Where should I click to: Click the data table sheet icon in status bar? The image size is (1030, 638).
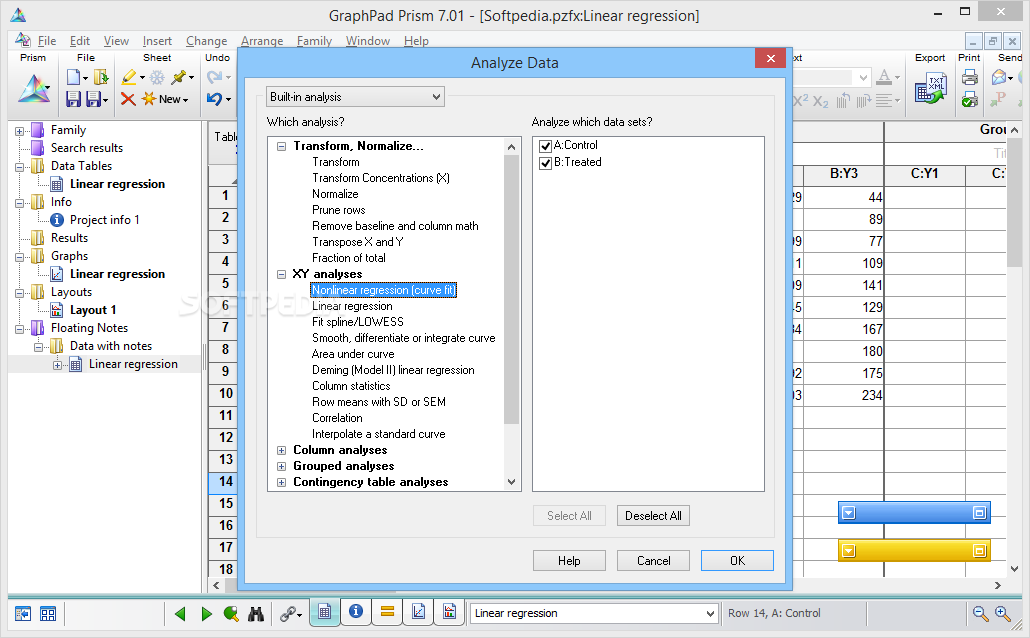[x=325, y=612]
